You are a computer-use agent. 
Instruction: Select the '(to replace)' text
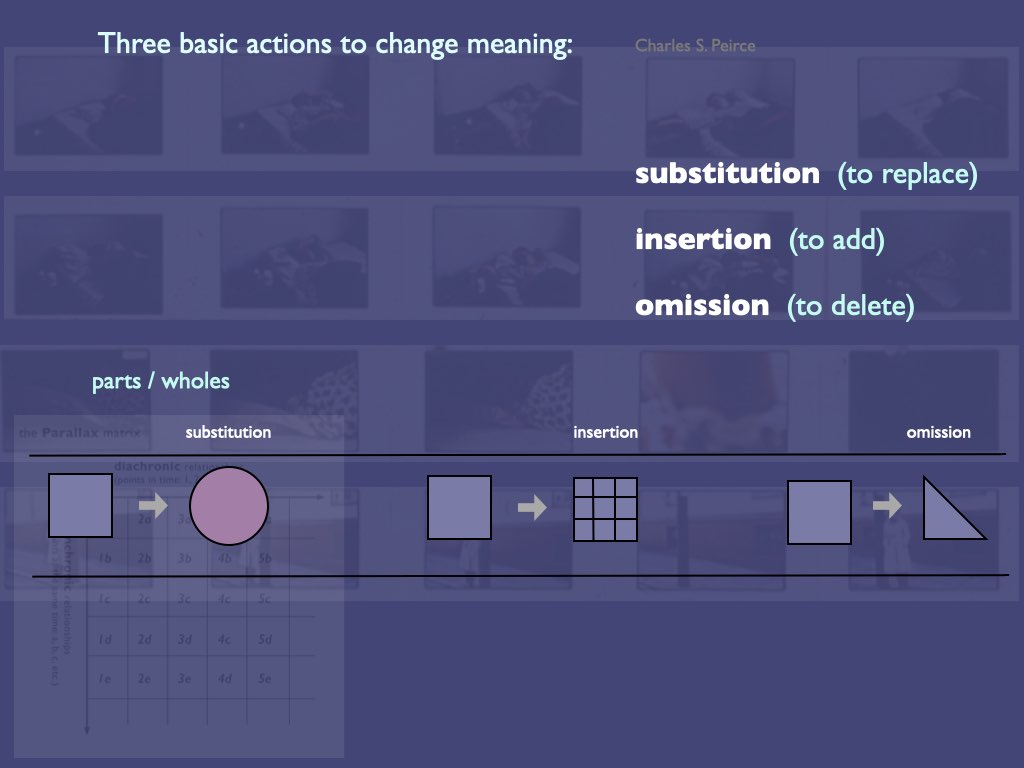pyautogui.click(x=907, y=174)
